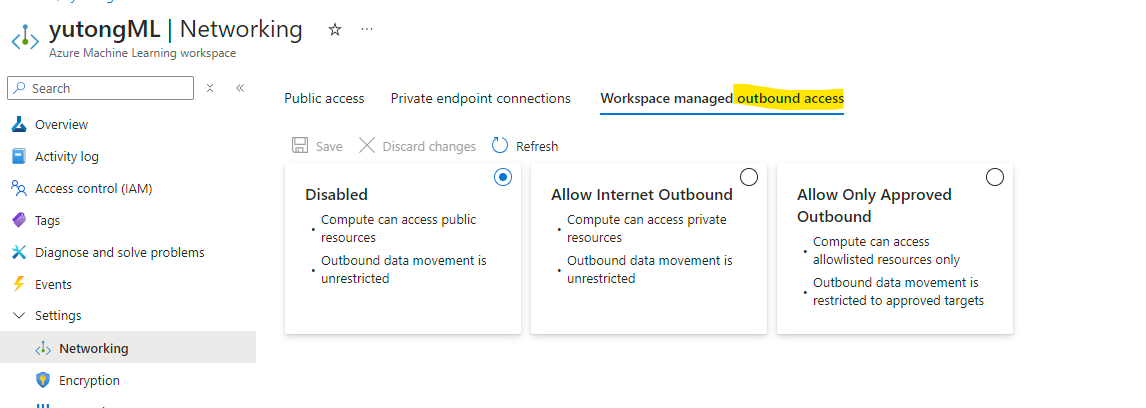
Task: Click the Save button label
Action: (329, 146)
